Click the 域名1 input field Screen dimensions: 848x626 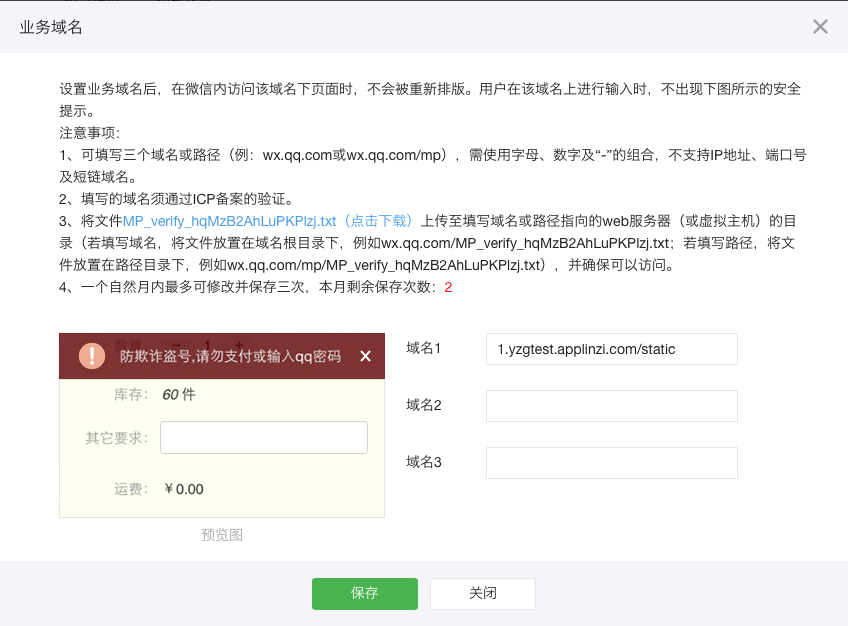(x=612, y=349)
